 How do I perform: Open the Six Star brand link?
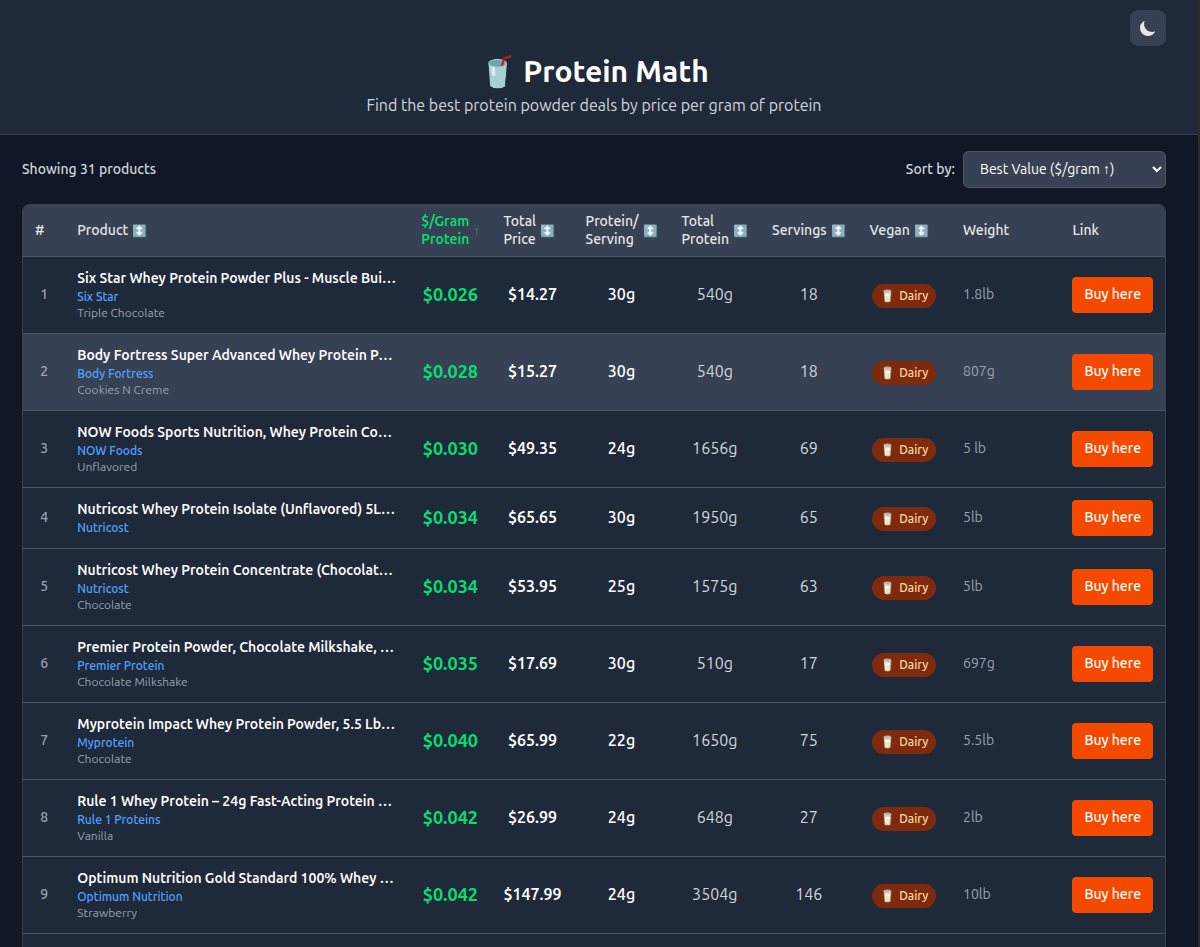[x=97, y=297]
